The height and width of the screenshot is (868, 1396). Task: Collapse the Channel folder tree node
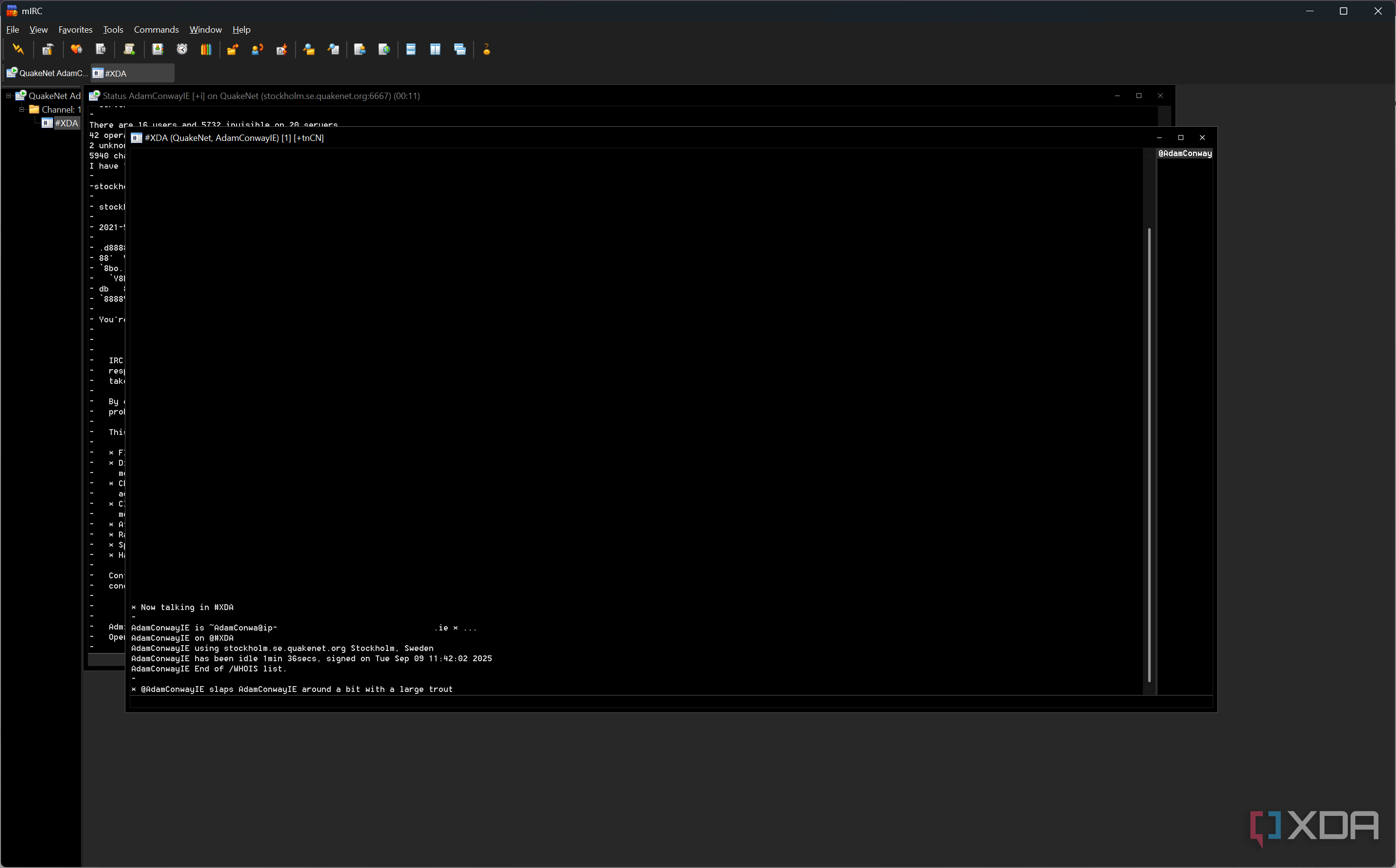coord(22,110)
